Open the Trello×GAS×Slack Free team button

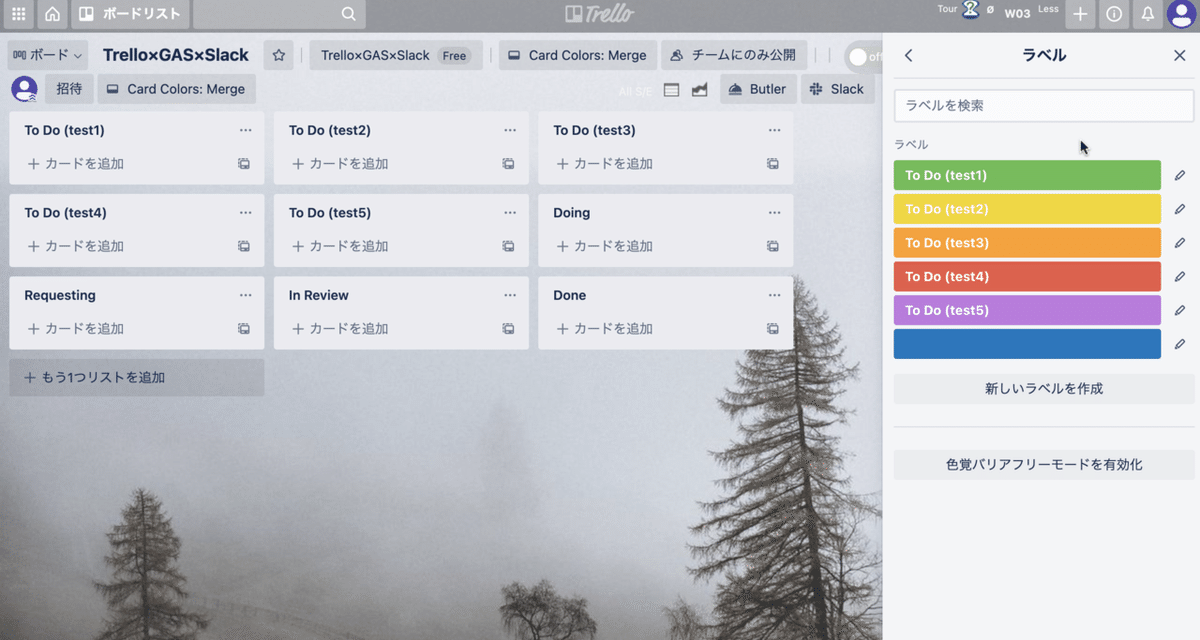click(x=396, y=55)
